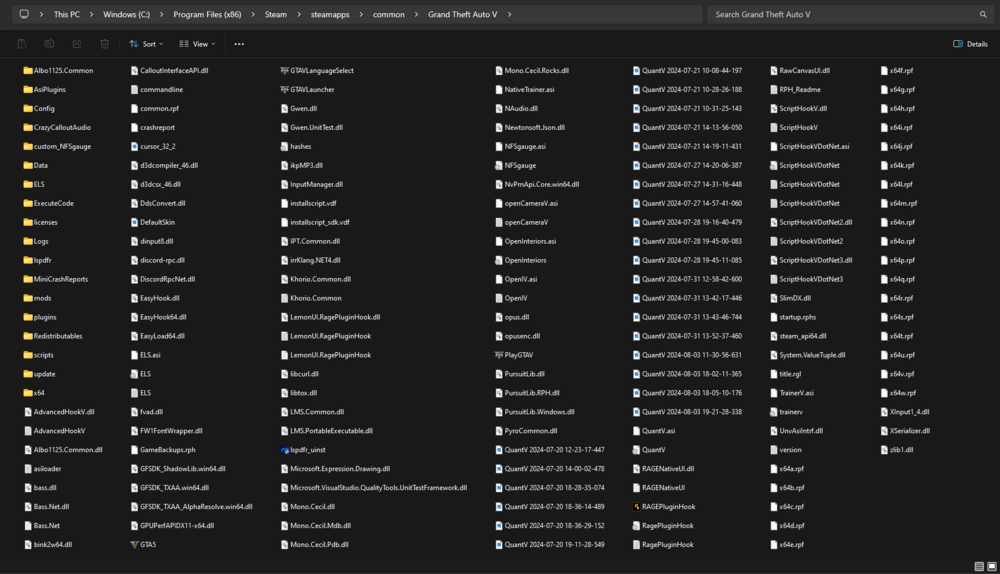Expand chevron after Grand Theft Auto V breadcrumb
Viewport: 1000px width, 574px height.
coord(510,14)
